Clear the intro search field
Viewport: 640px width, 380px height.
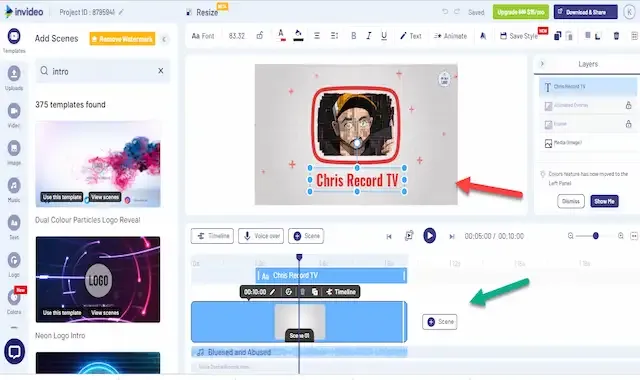161,71
